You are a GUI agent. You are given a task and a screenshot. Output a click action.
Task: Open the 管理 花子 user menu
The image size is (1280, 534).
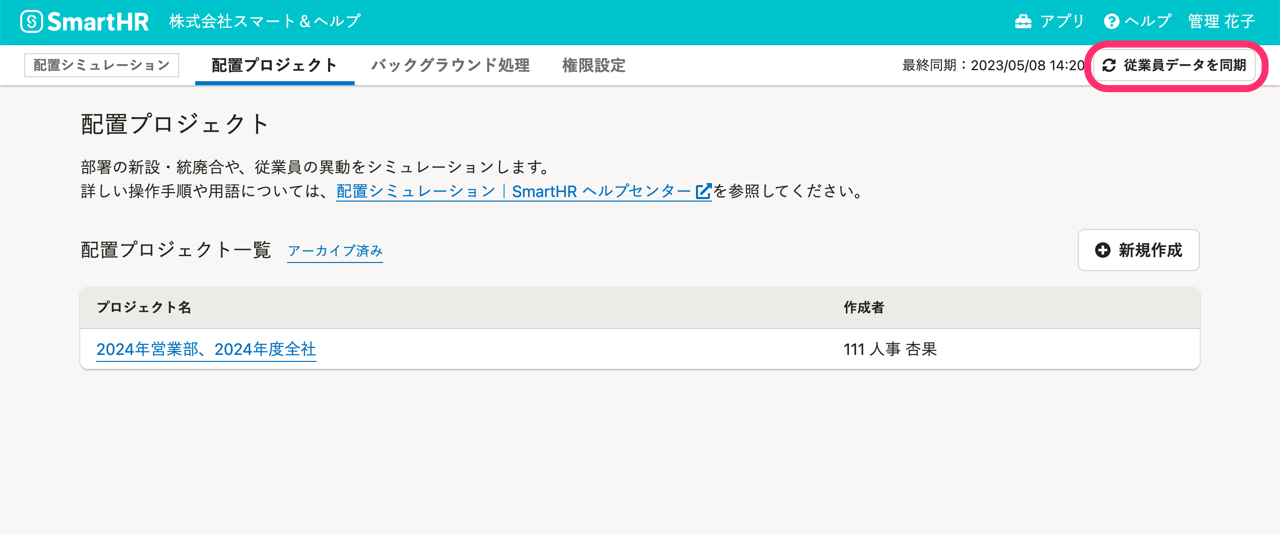click(1221, 22)
